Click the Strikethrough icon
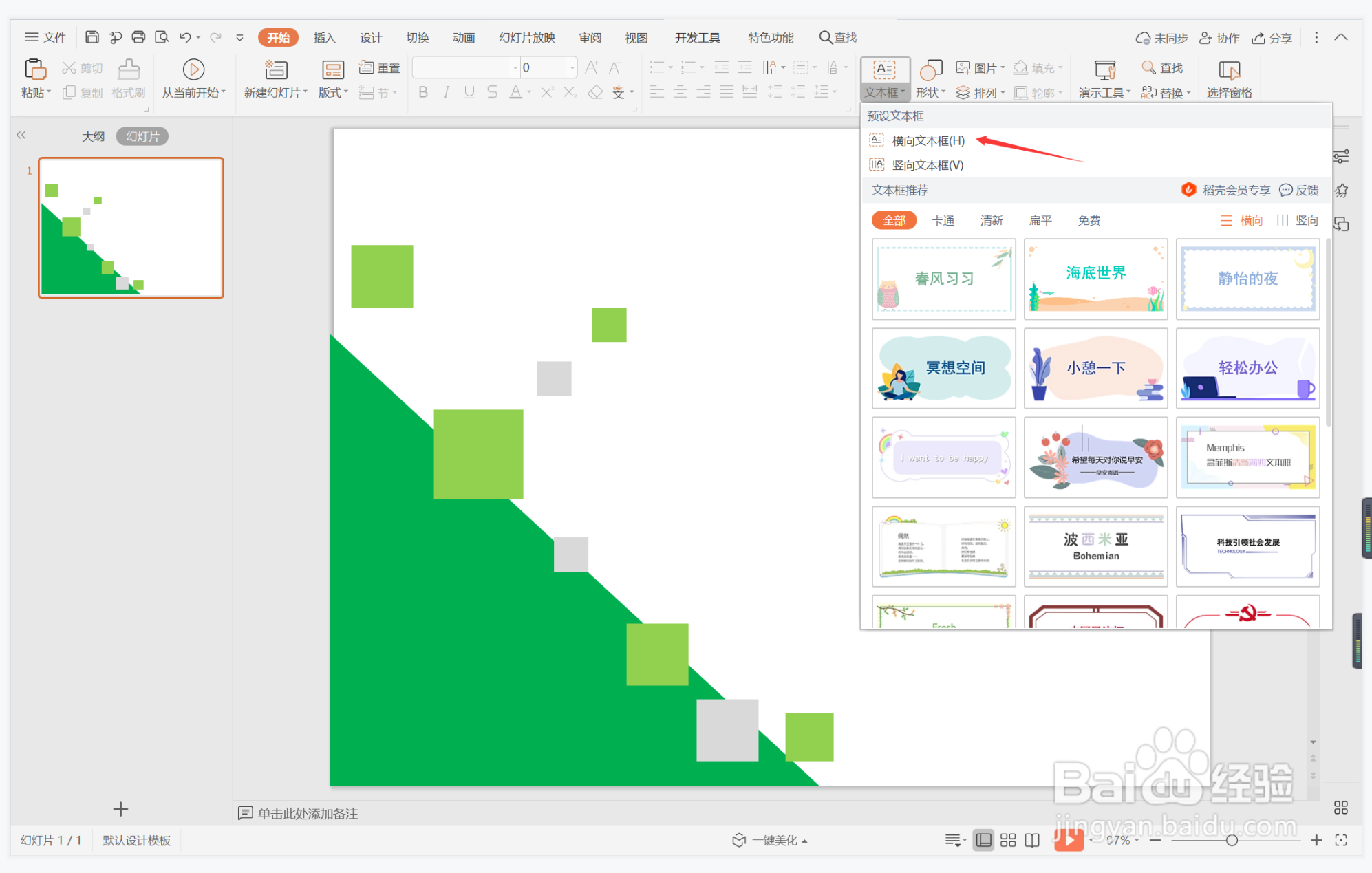Image resolution: width=1372 pixels, height=873 pixels. pos(492,92)
